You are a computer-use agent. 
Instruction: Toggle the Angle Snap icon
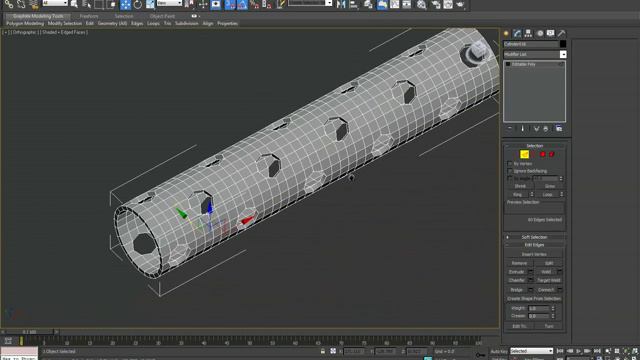pyautogui.click(x=242, y=4)
